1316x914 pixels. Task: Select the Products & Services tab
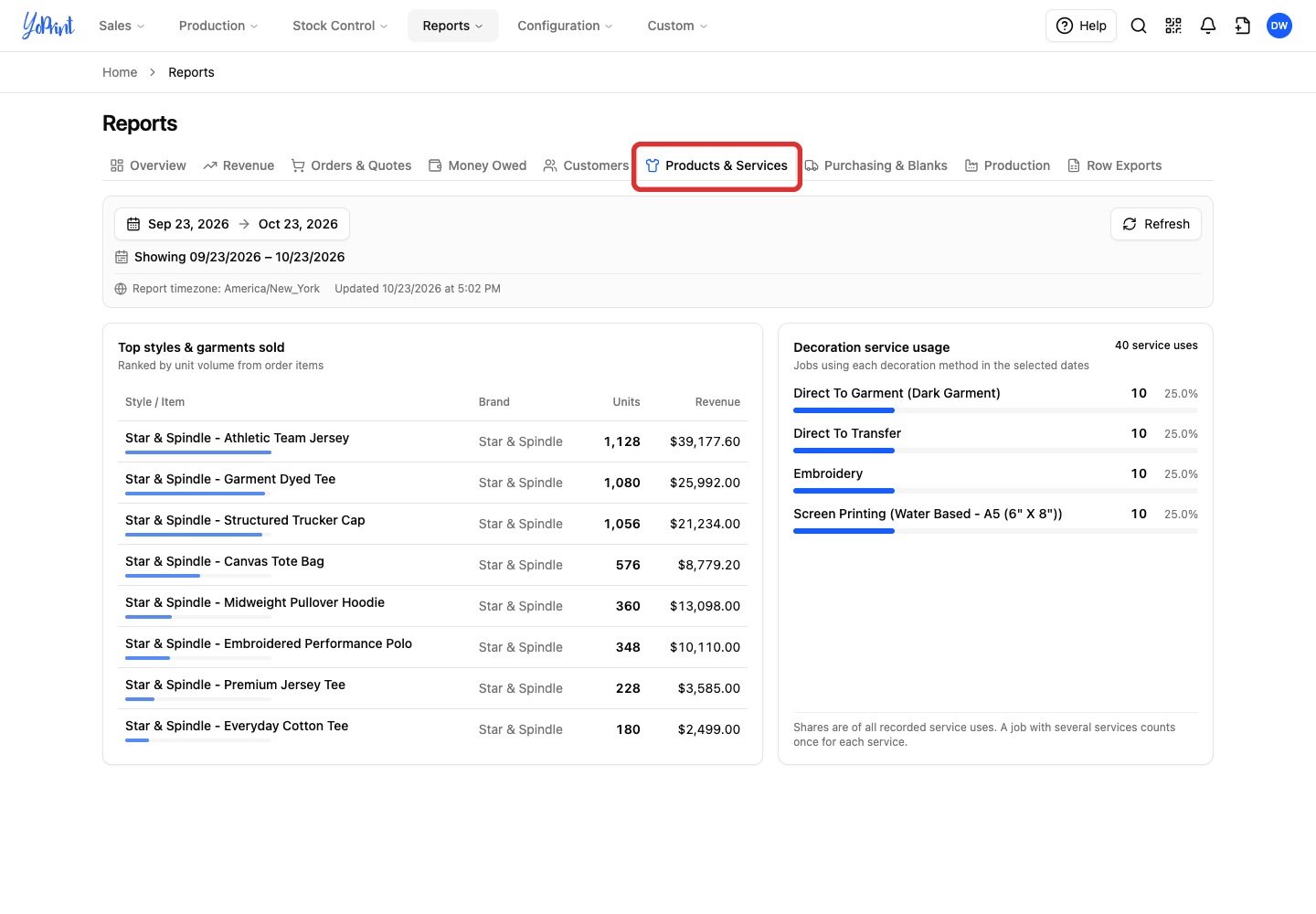(x=716, y=165)
